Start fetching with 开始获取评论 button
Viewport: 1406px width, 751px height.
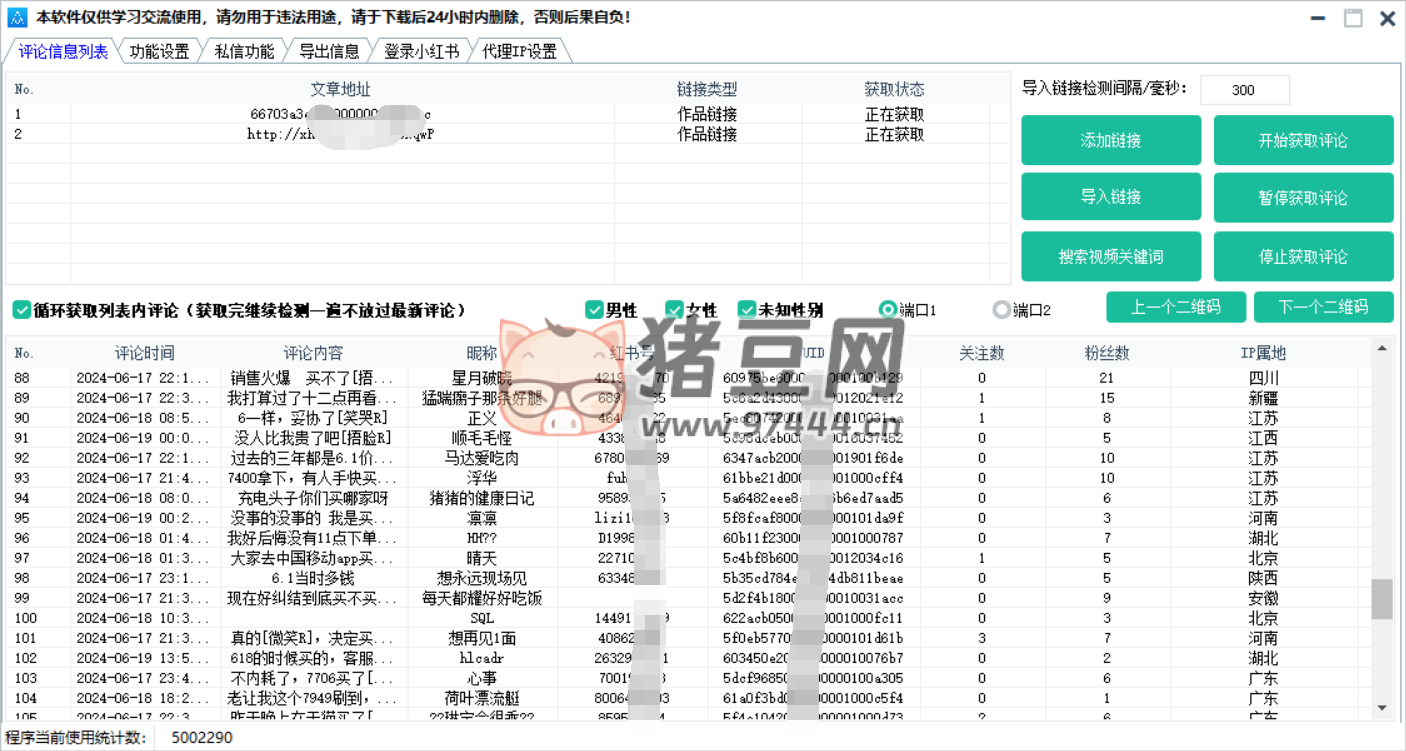click(1303, 140)
